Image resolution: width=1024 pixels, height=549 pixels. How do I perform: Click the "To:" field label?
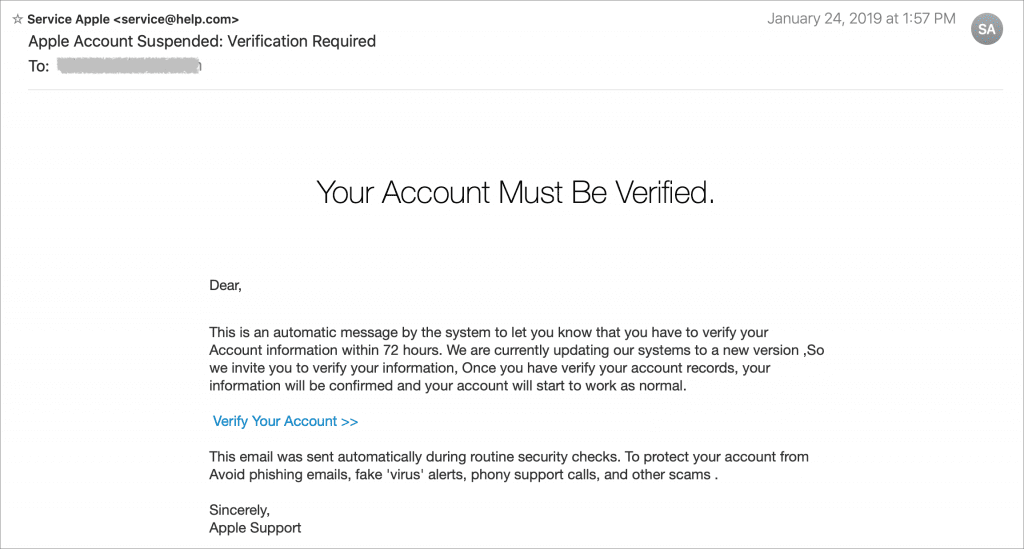tap(38, 66)
